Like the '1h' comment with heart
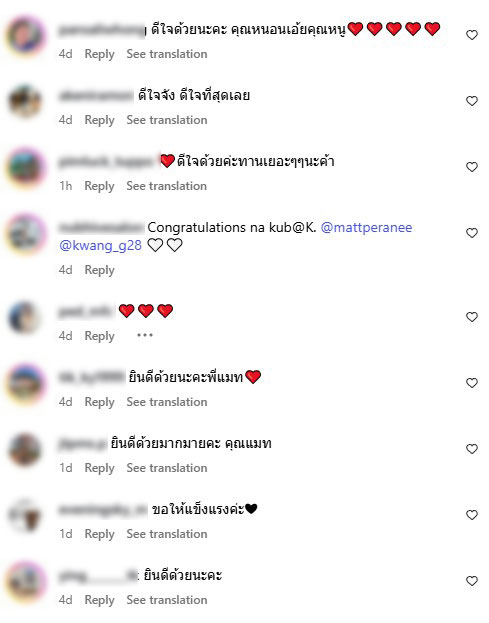Image resolution: width=489 pixels, height=623 pixels. (472, 167)
